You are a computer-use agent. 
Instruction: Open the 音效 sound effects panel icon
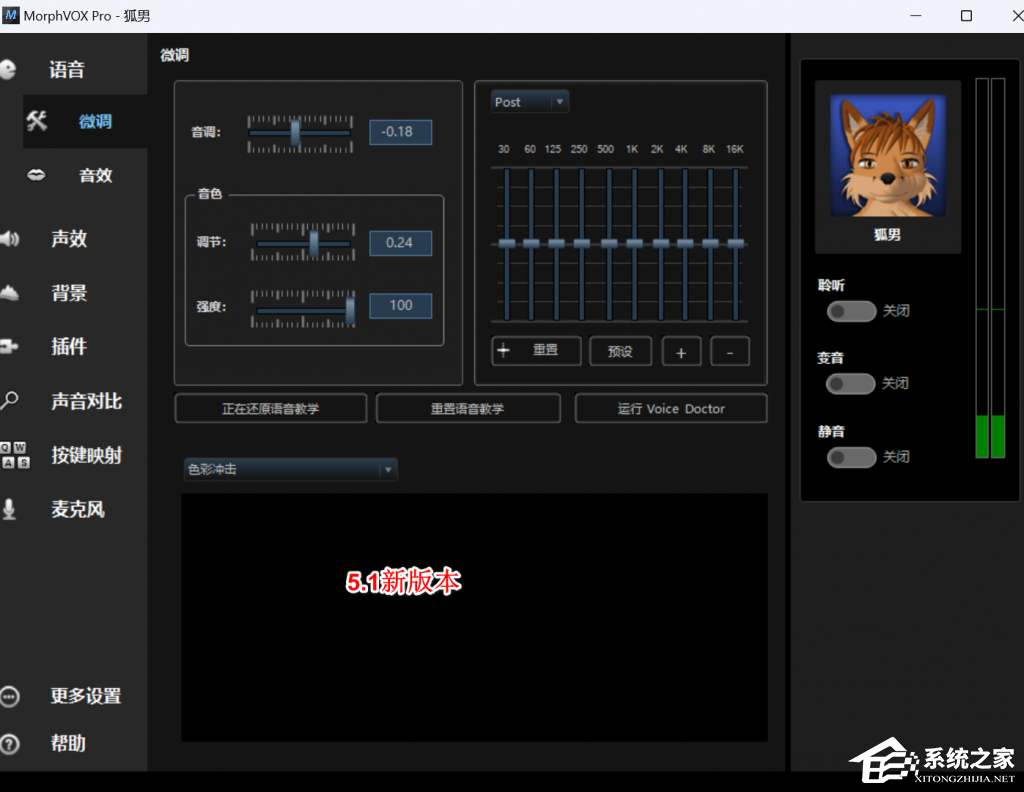pyautogui.click(x=36, y=174)
